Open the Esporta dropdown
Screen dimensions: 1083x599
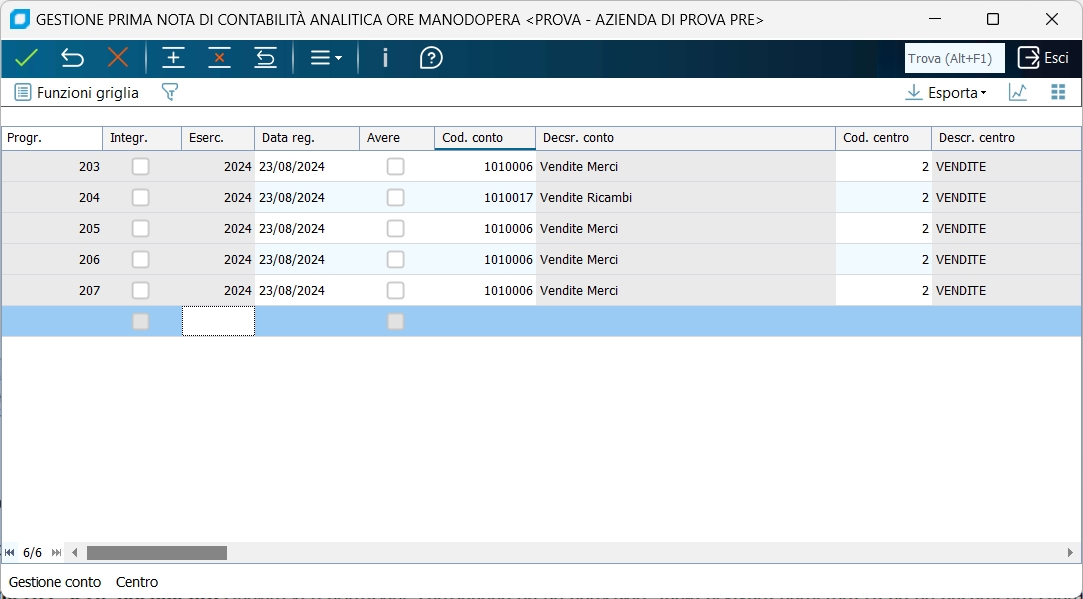click(945, 92)
